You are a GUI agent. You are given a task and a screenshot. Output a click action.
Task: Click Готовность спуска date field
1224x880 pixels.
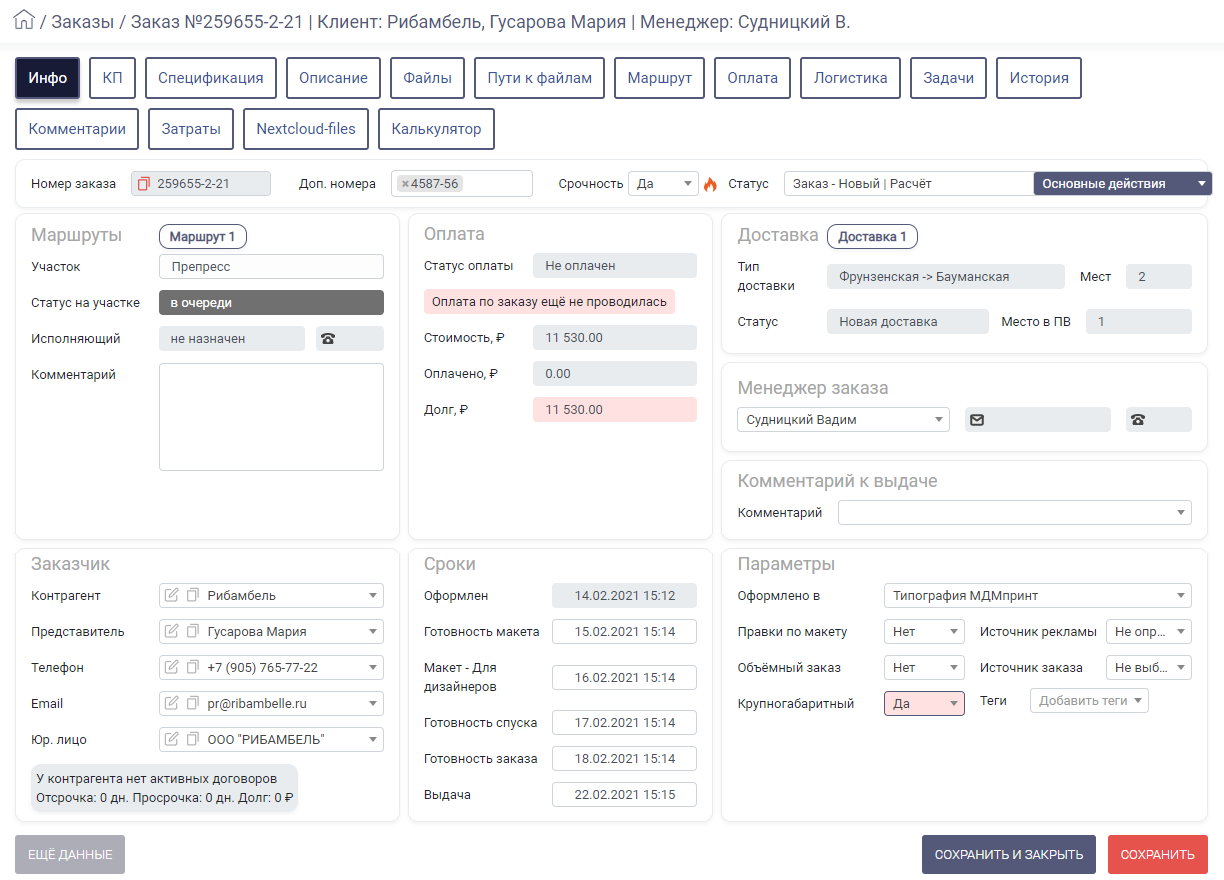pyautogui.click(x=624, y=722)
